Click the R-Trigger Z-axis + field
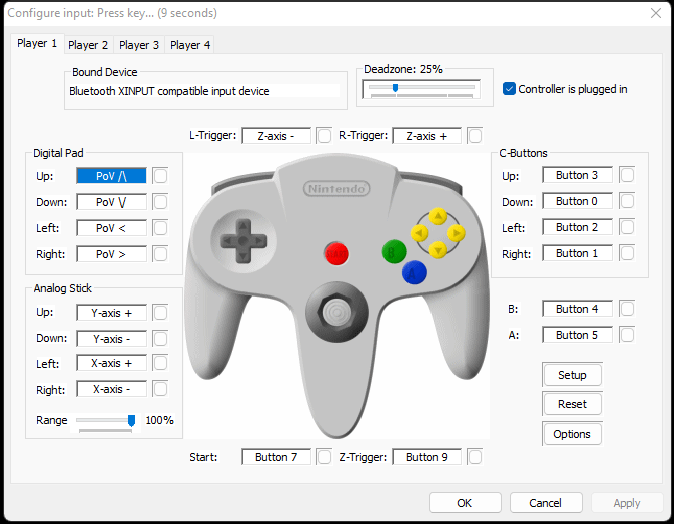This screenshot has height=524, width=674. click(427, 136)
